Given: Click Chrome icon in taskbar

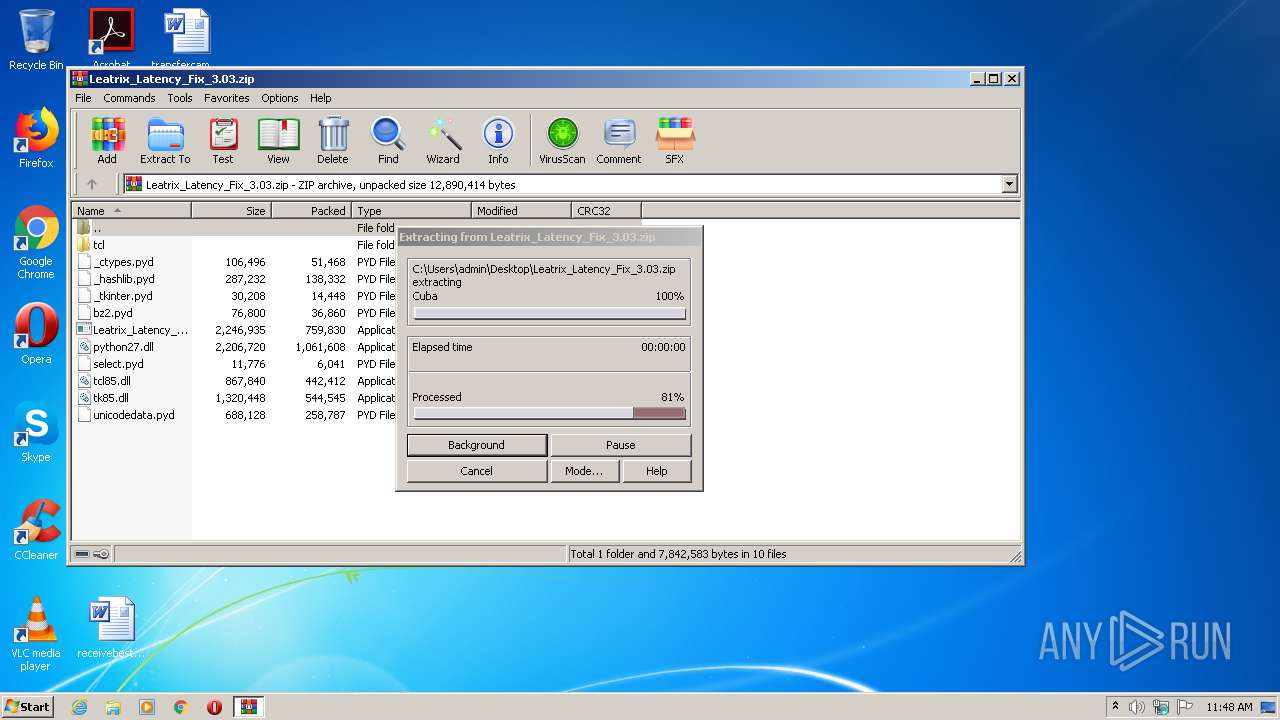Looking at the screenshot, I should [x=180, y=707].
